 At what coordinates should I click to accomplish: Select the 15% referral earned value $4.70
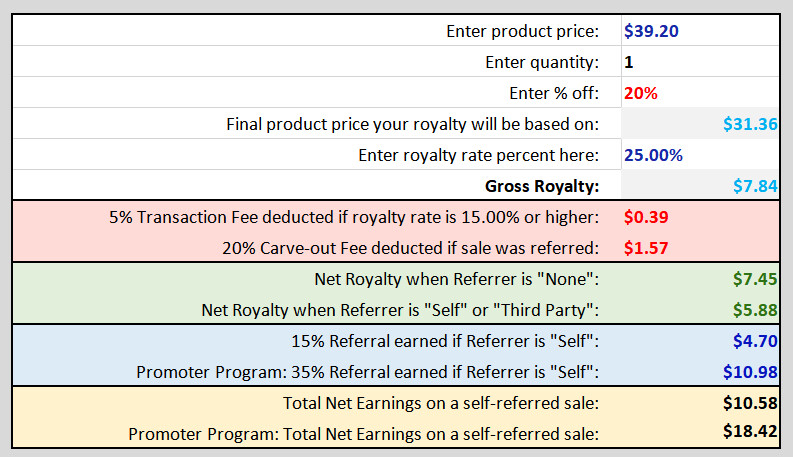755,341
